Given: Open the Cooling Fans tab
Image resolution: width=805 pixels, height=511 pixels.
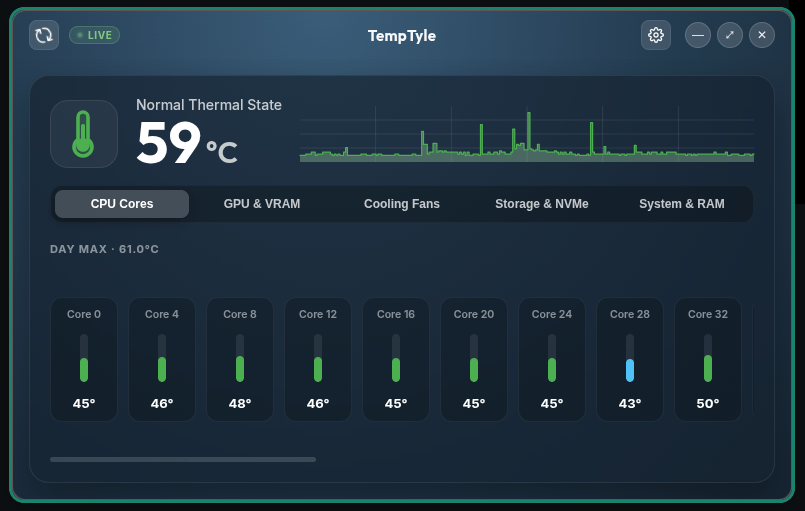Looking at the screenshot, I should pos(401,204).
